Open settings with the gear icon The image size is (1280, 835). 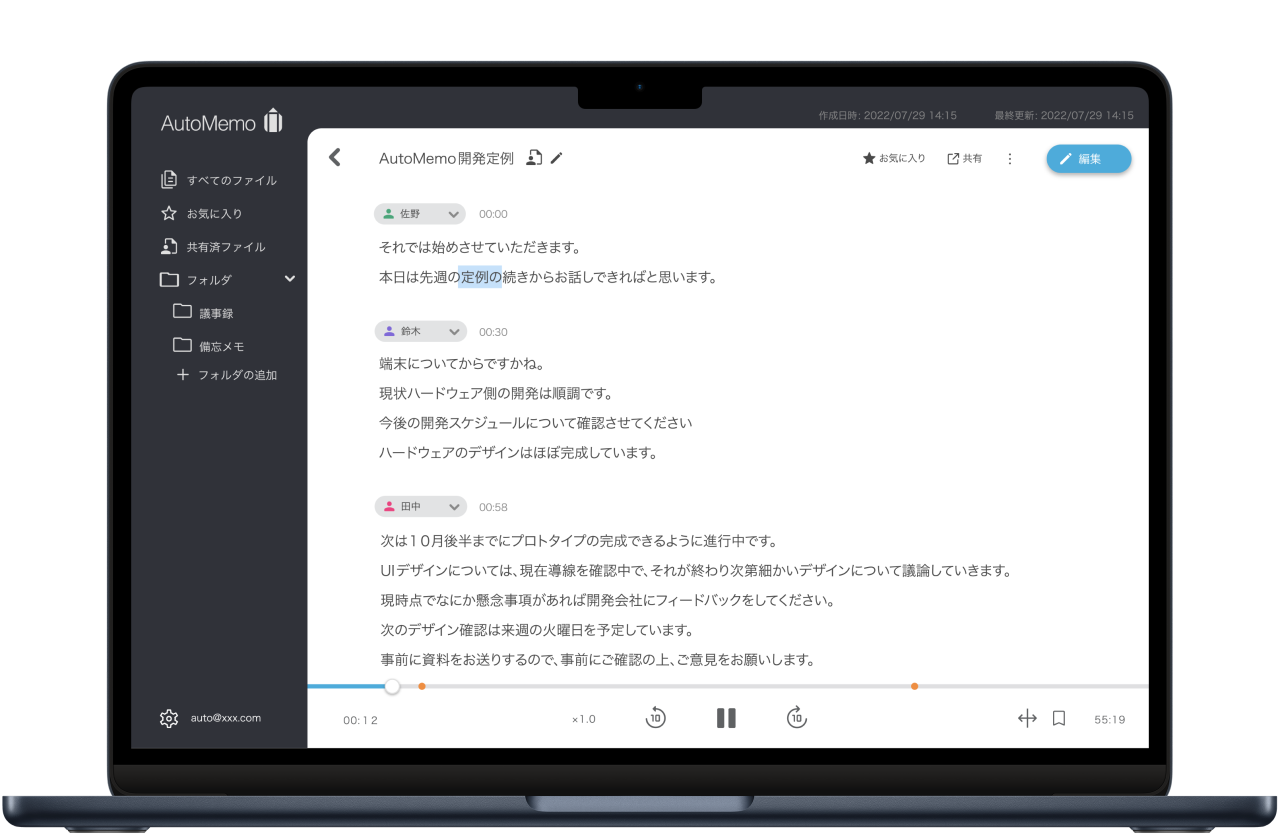point(169,718)
